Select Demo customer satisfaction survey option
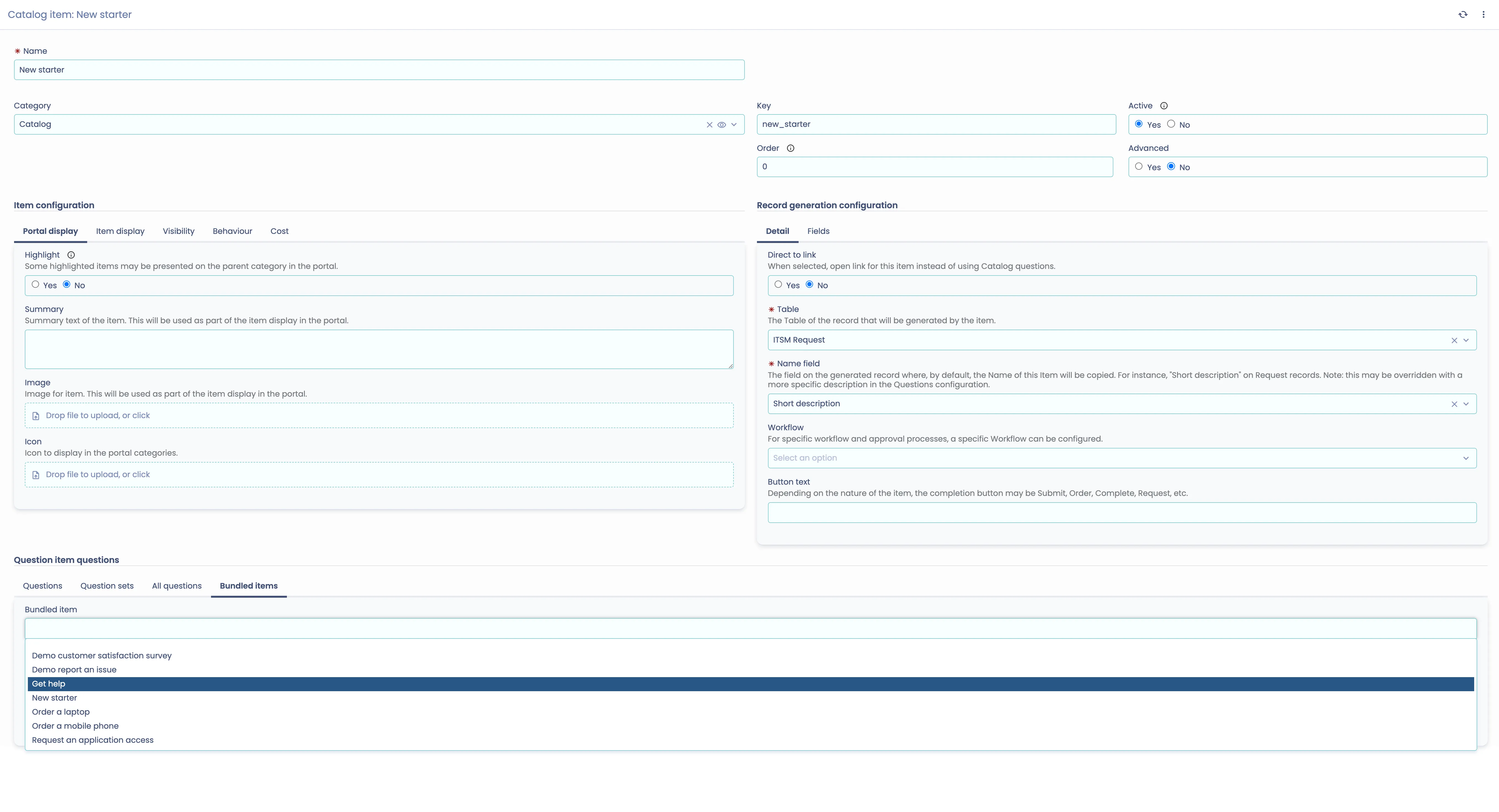1499x812 pixels. pos(751,656)
